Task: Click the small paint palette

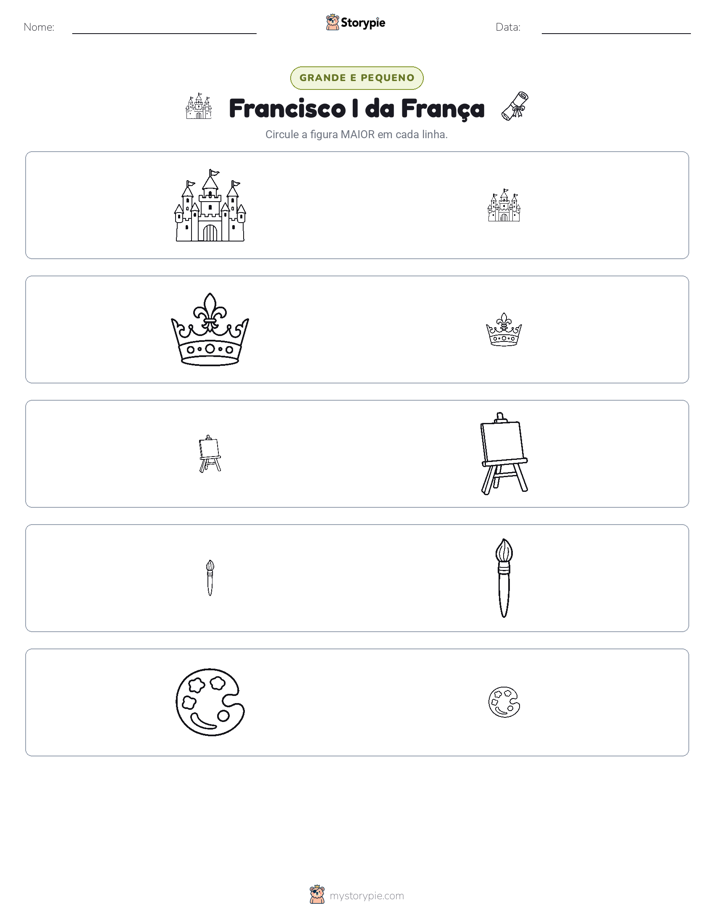Action: point(504,702)
